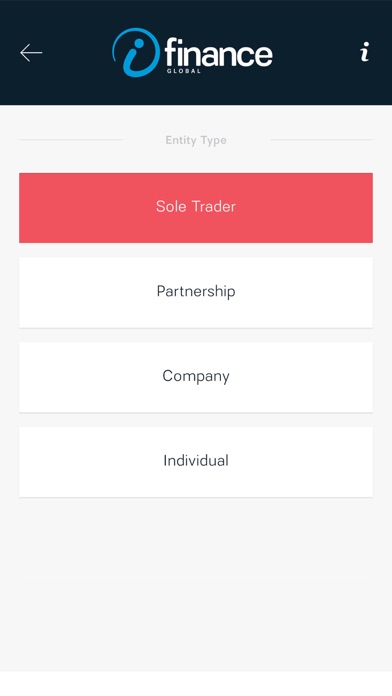
Task: Select Individual as the entity type
Action: pyautogui.click(x=196, y=462)
